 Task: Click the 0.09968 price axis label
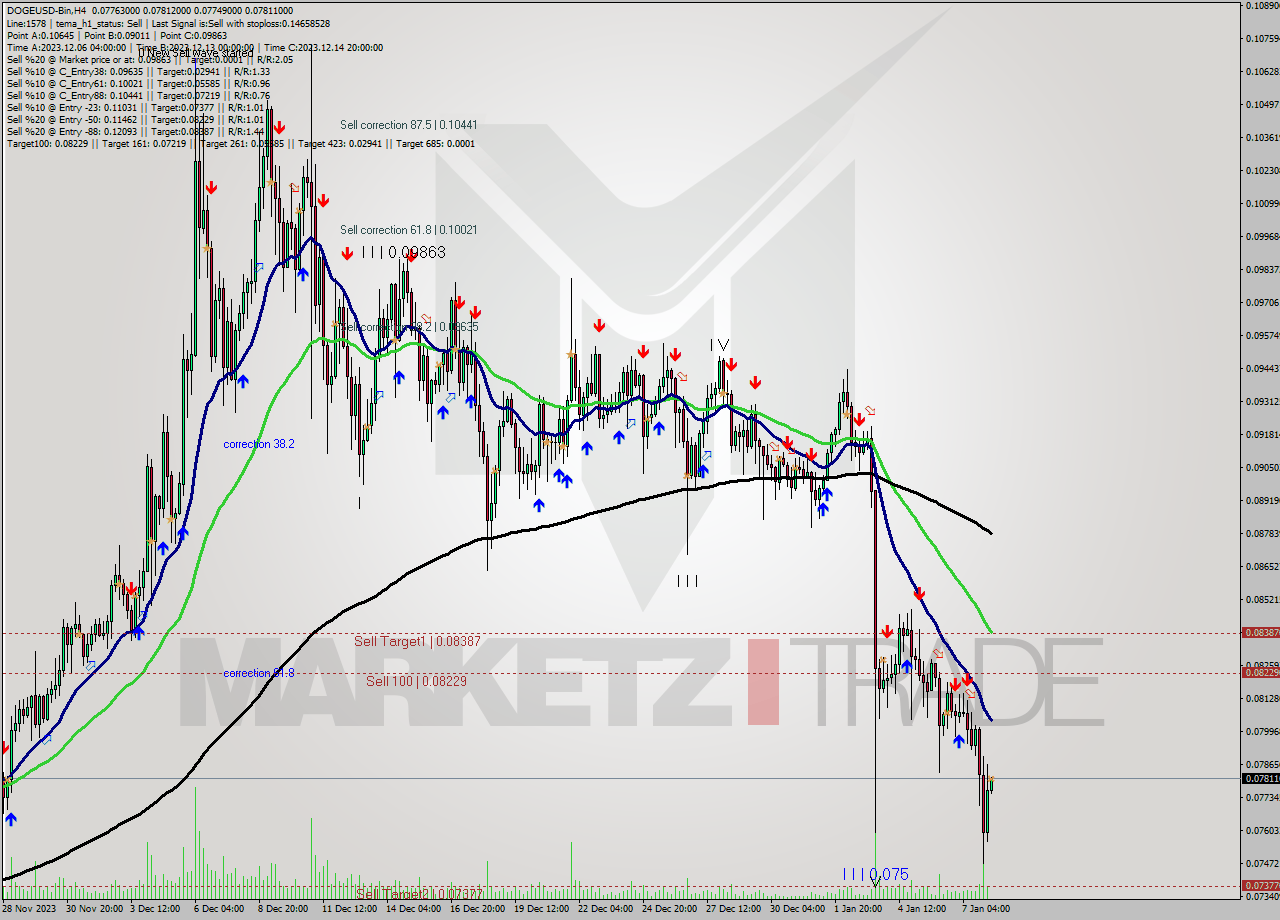[x=1263, y=237]
